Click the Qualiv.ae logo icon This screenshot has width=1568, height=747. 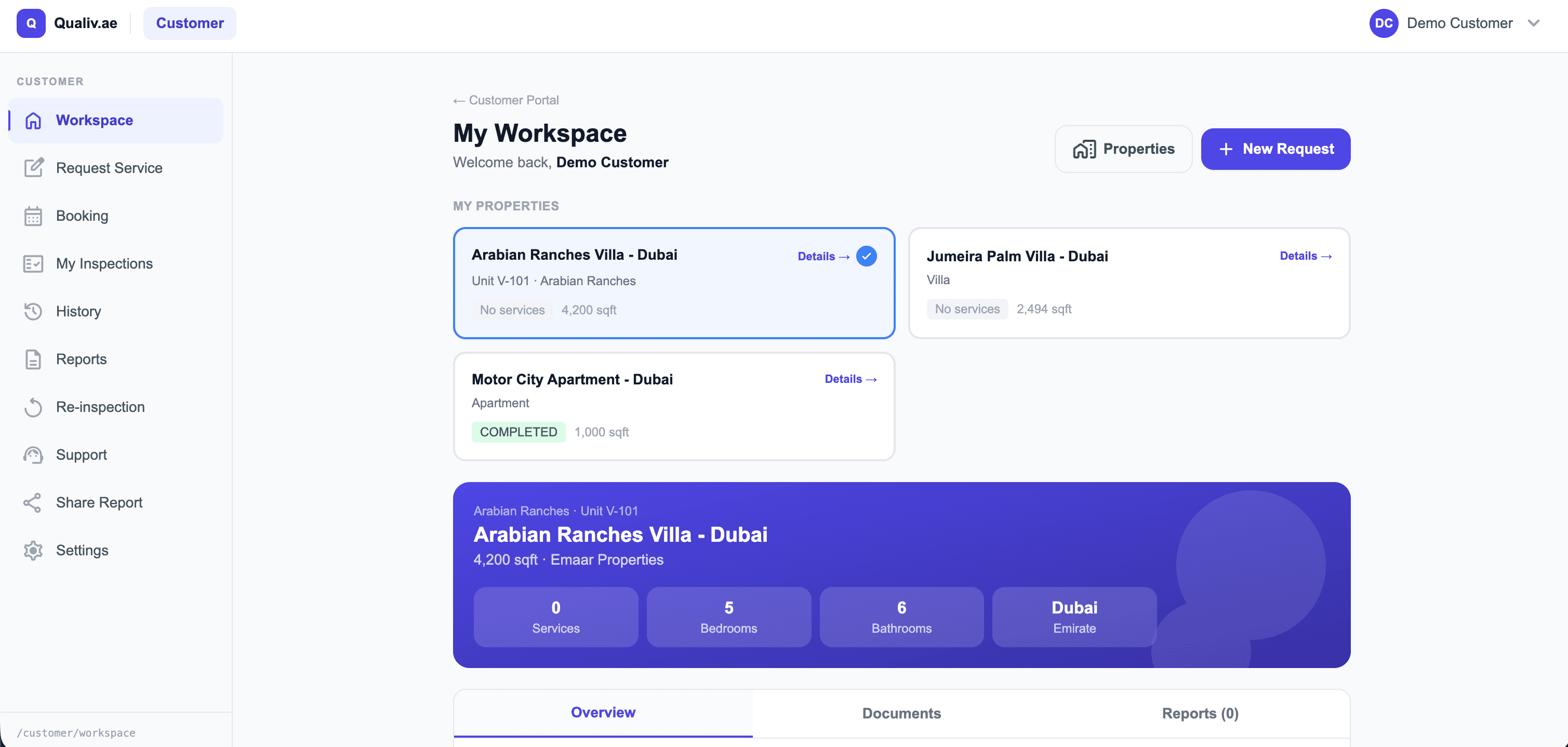coord(31,23)
